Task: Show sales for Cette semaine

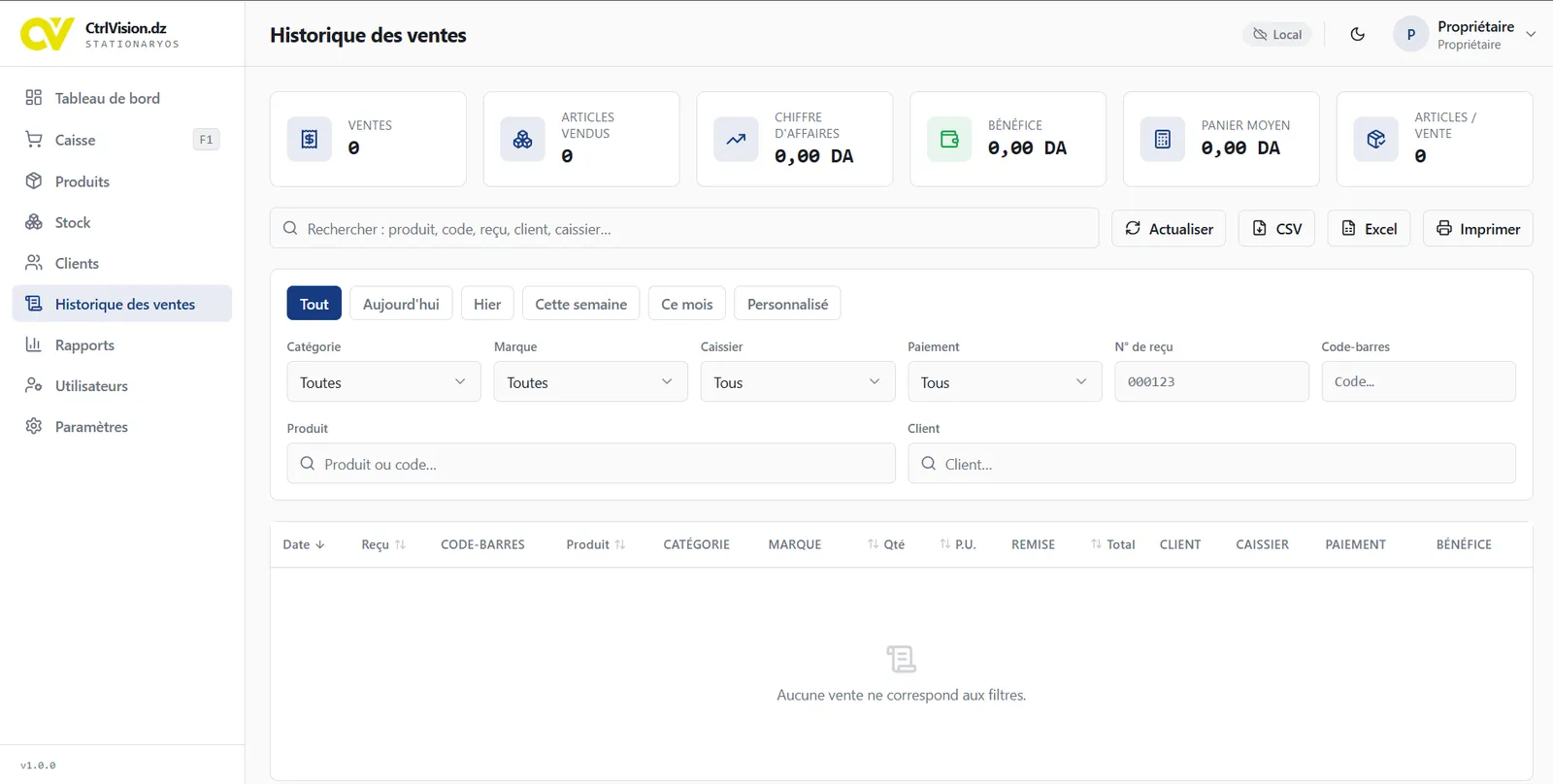Action: tap(581, 304)
